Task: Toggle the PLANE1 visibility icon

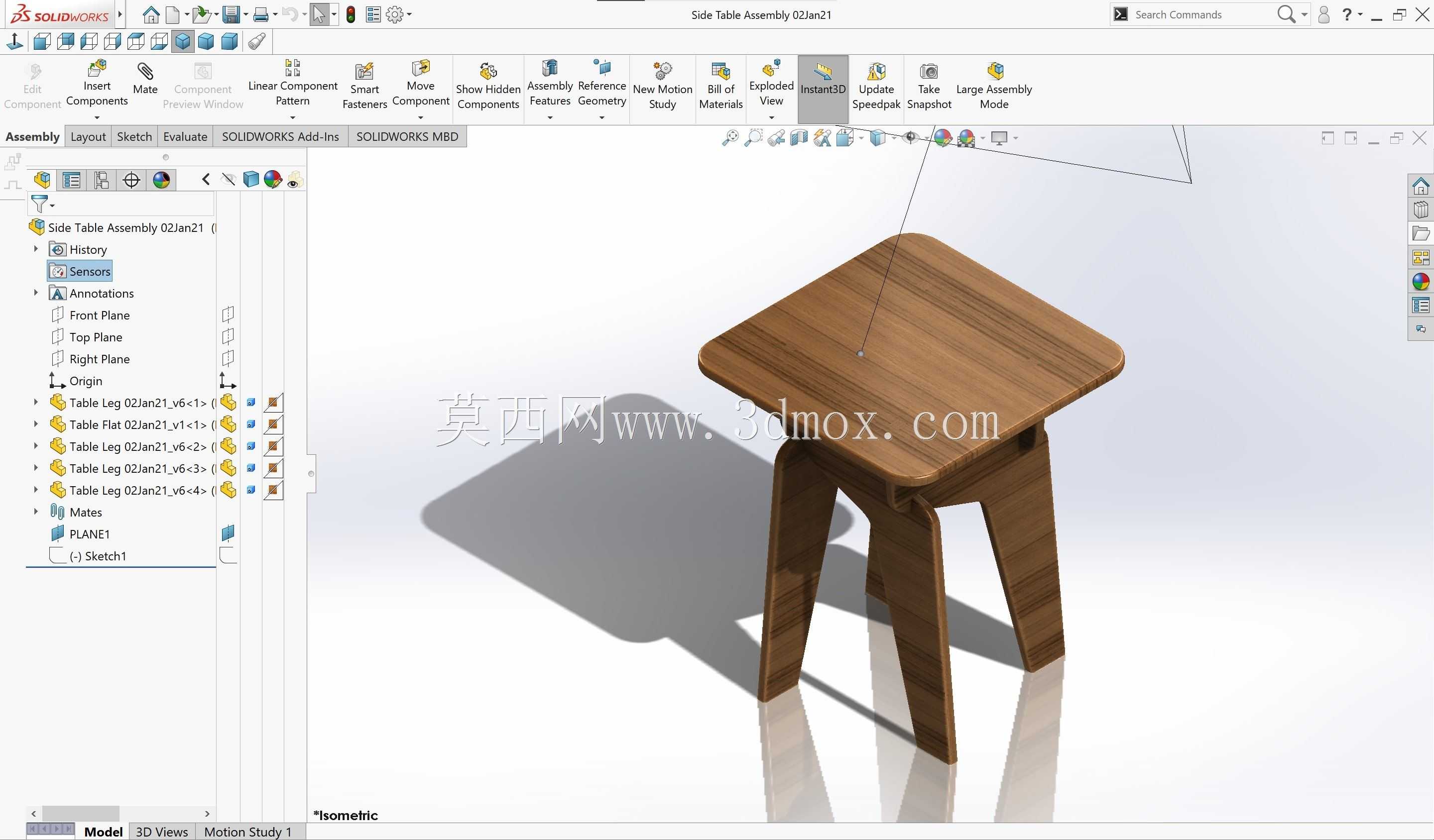Action: point(228,533)
